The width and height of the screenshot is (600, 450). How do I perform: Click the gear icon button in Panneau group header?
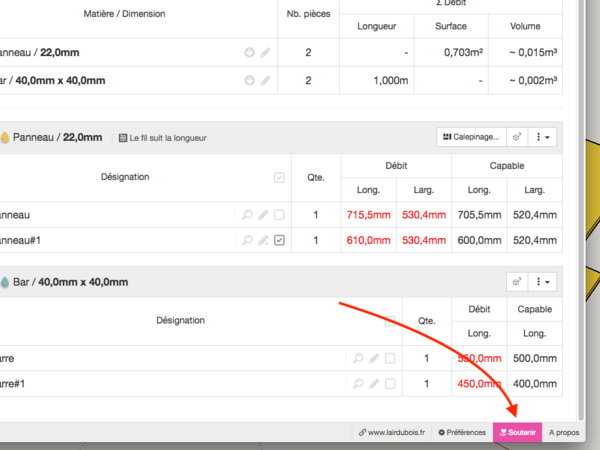point(516,137)
